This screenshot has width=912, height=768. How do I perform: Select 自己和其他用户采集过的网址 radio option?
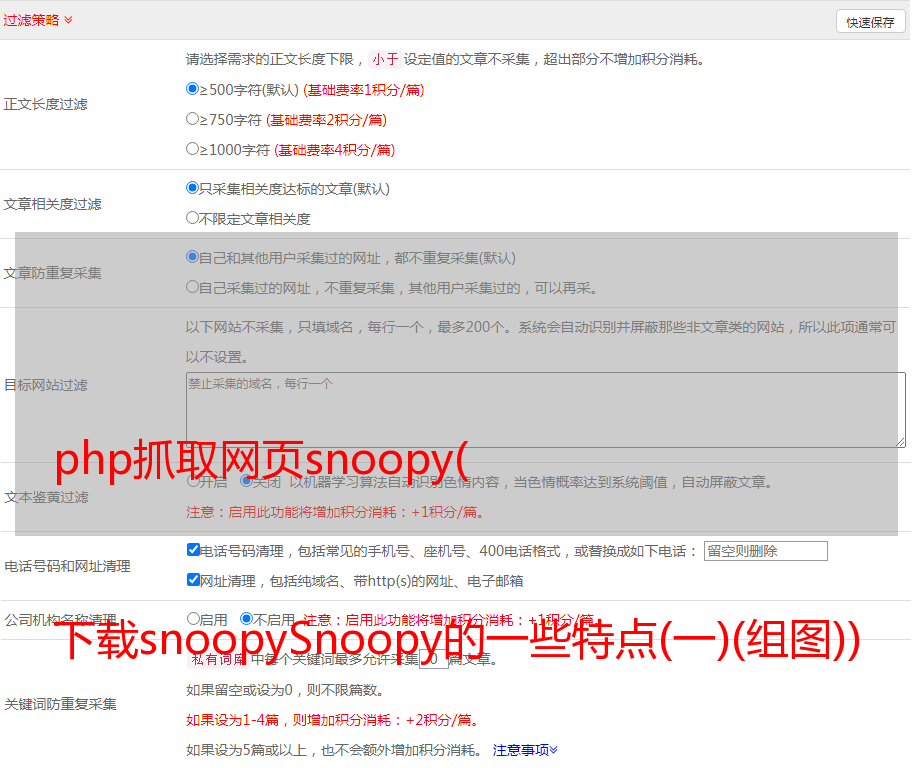tap(192, 257)
